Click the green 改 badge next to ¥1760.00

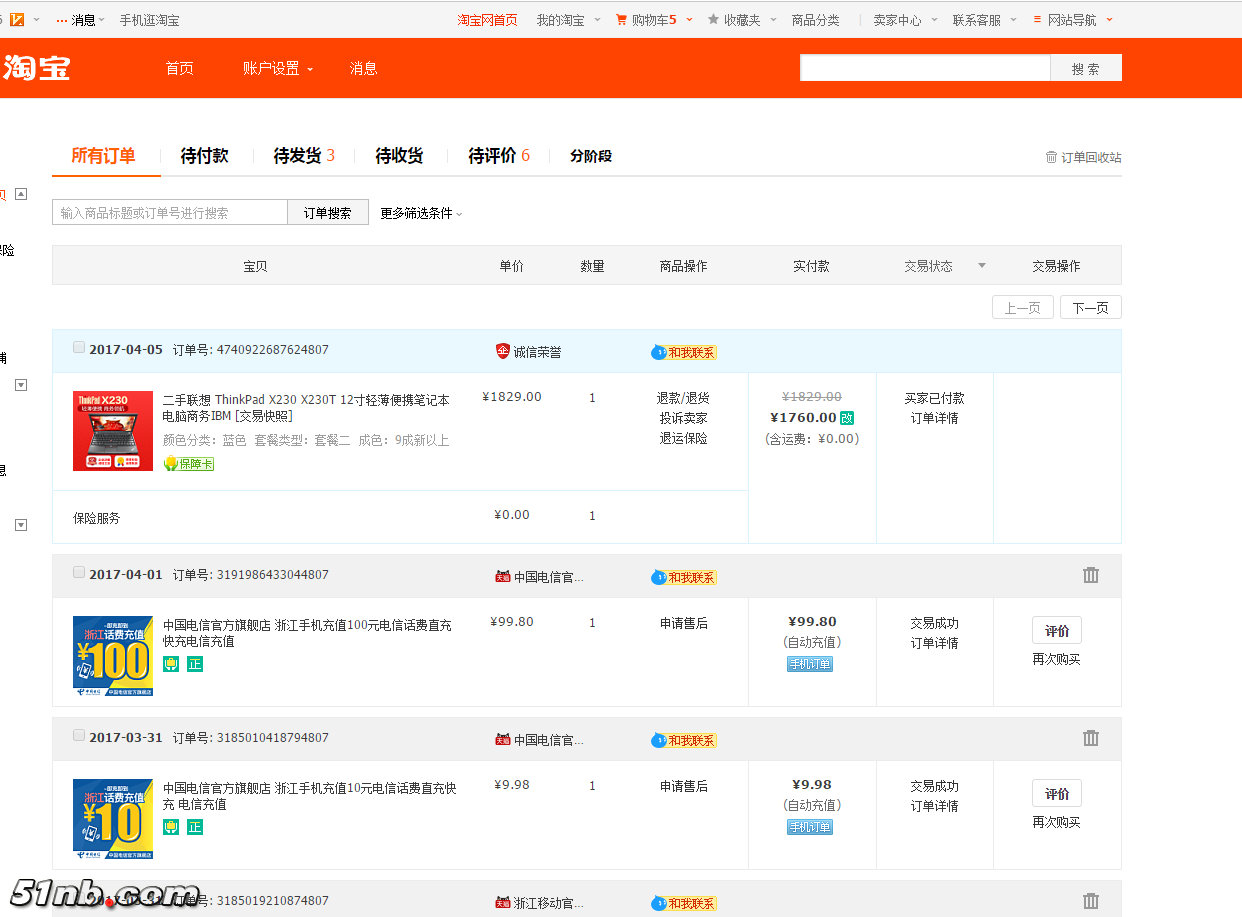pos(847,418)
